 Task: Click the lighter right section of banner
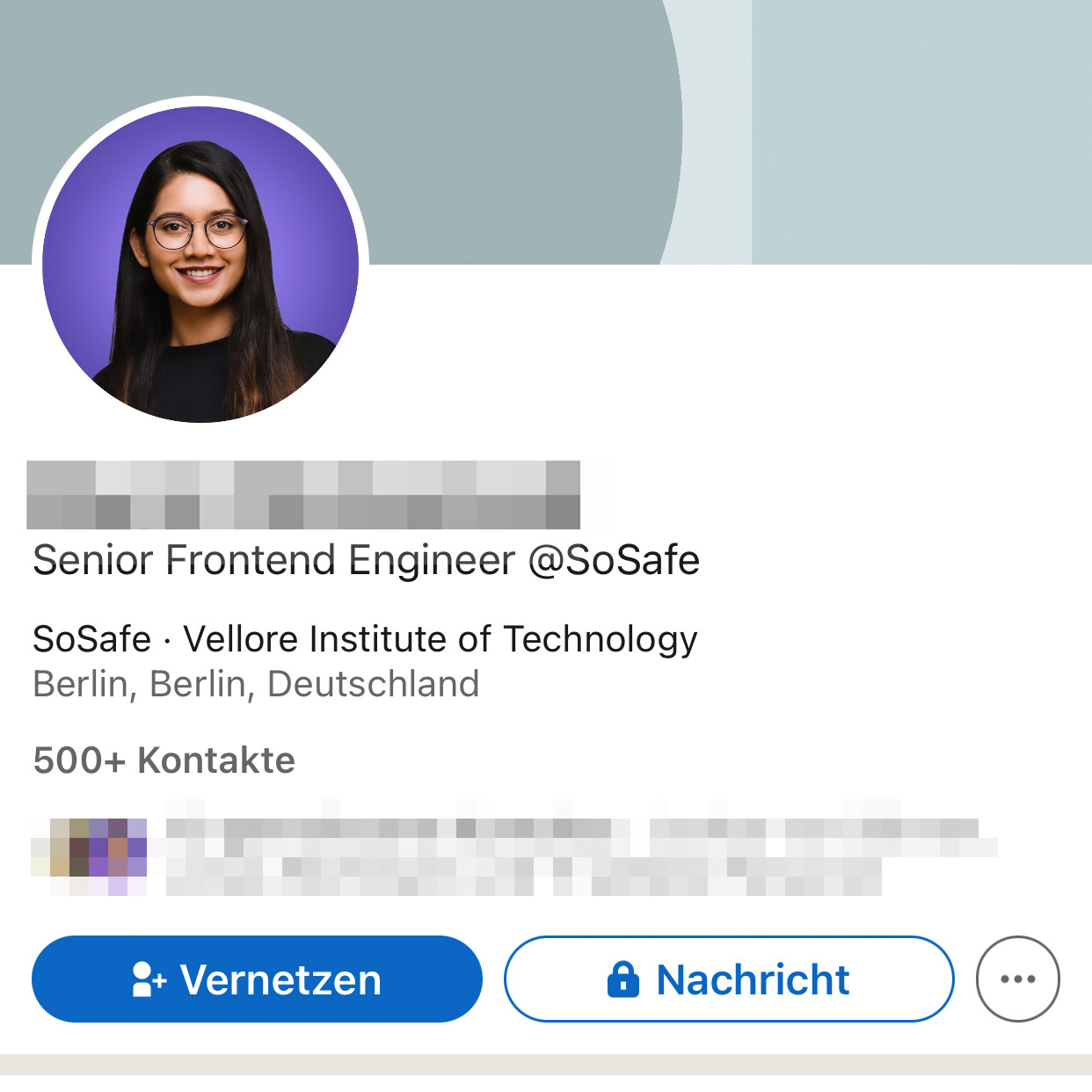pyautogui.click(x=921, y=132)
